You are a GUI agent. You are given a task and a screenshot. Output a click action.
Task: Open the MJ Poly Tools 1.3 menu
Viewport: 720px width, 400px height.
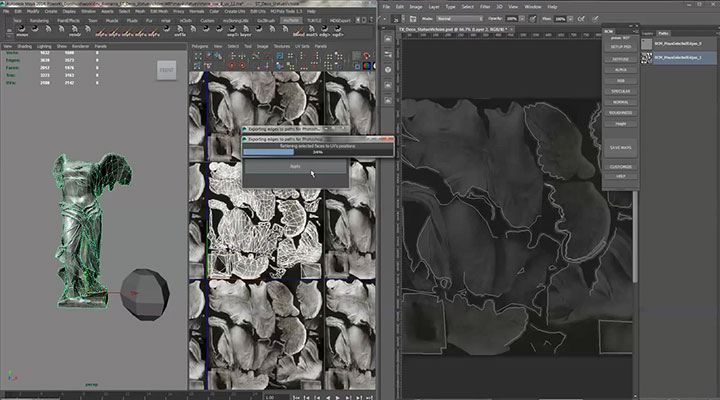[286, 11]
